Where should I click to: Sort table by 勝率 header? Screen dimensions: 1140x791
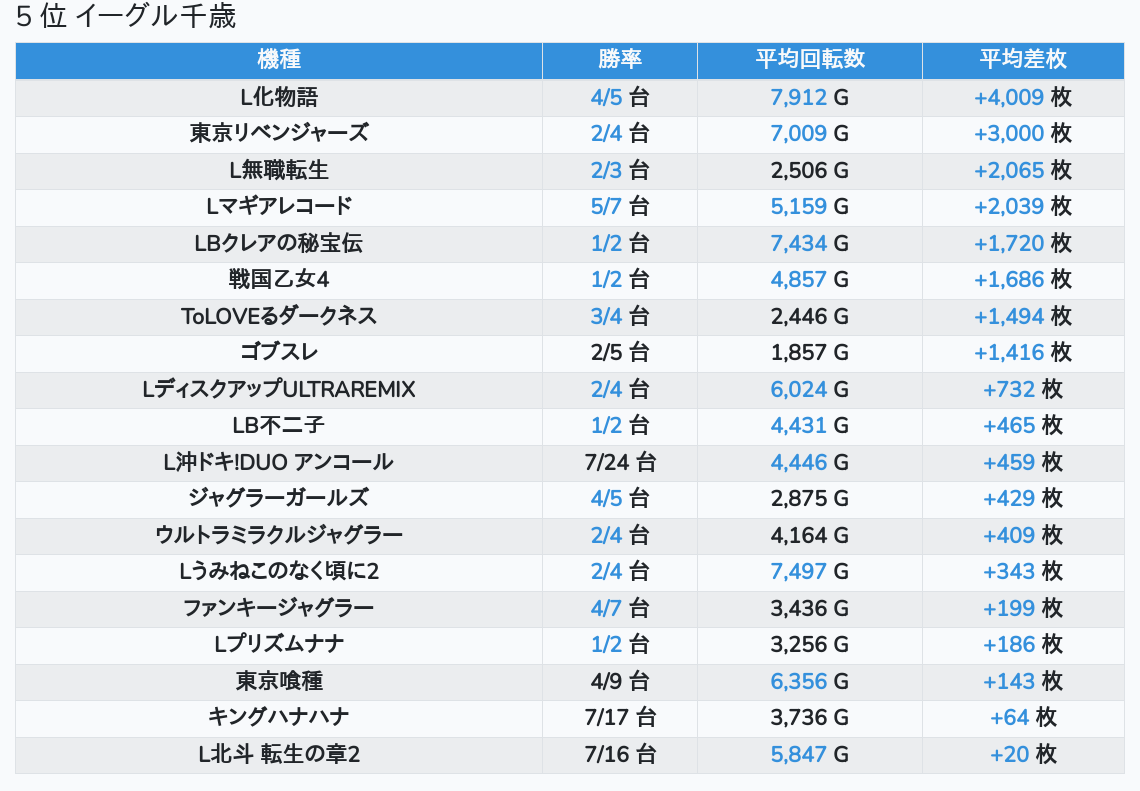pyautogui.click(x=619, y=60)
